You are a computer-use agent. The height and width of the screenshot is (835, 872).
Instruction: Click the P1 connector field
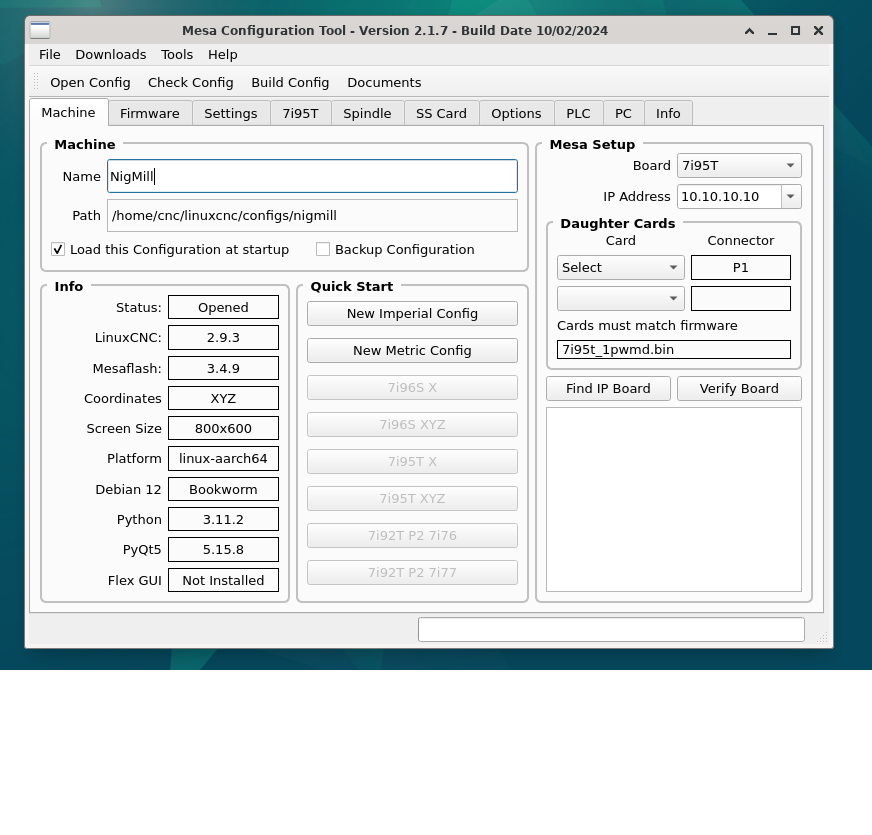[x=741, y=268]
